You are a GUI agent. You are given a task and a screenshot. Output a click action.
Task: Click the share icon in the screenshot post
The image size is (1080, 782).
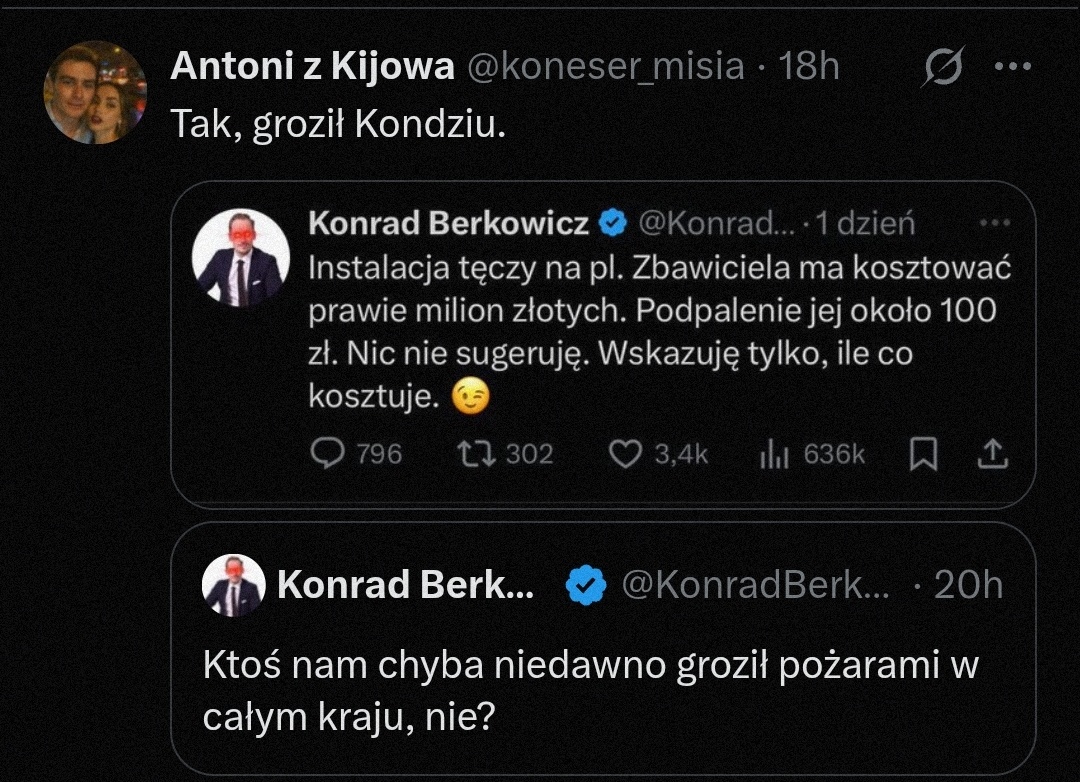pos(991,455)
